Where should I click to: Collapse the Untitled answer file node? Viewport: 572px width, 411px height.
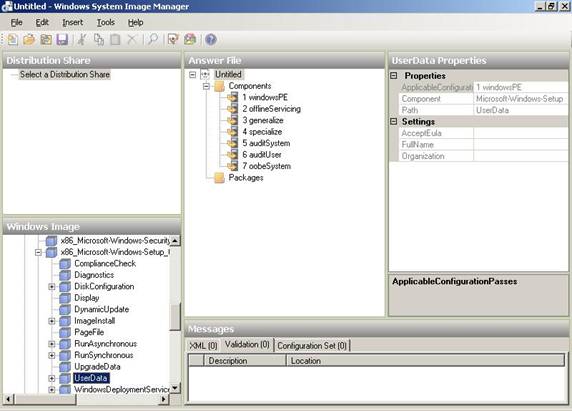coord(193,75)
